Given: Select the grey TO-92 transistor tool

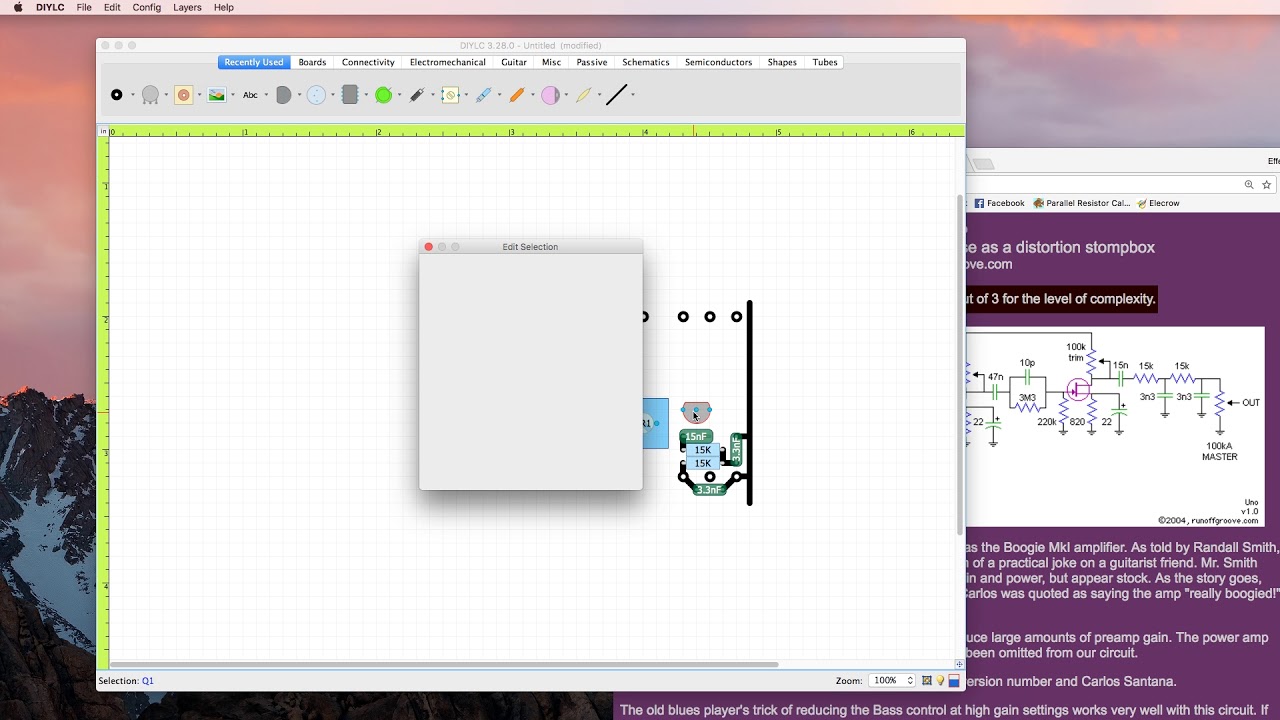Looking at the screenshot, I should click(283, 95).
